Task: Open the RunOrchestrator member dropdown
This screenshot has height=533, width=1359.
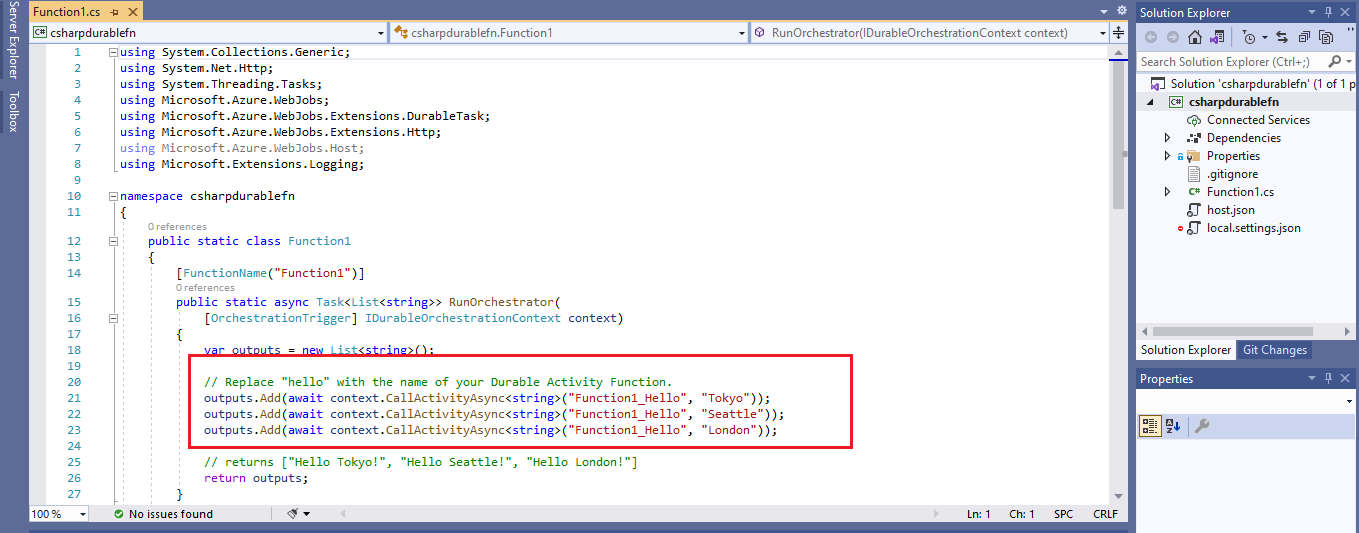Action: point(1102,32)
